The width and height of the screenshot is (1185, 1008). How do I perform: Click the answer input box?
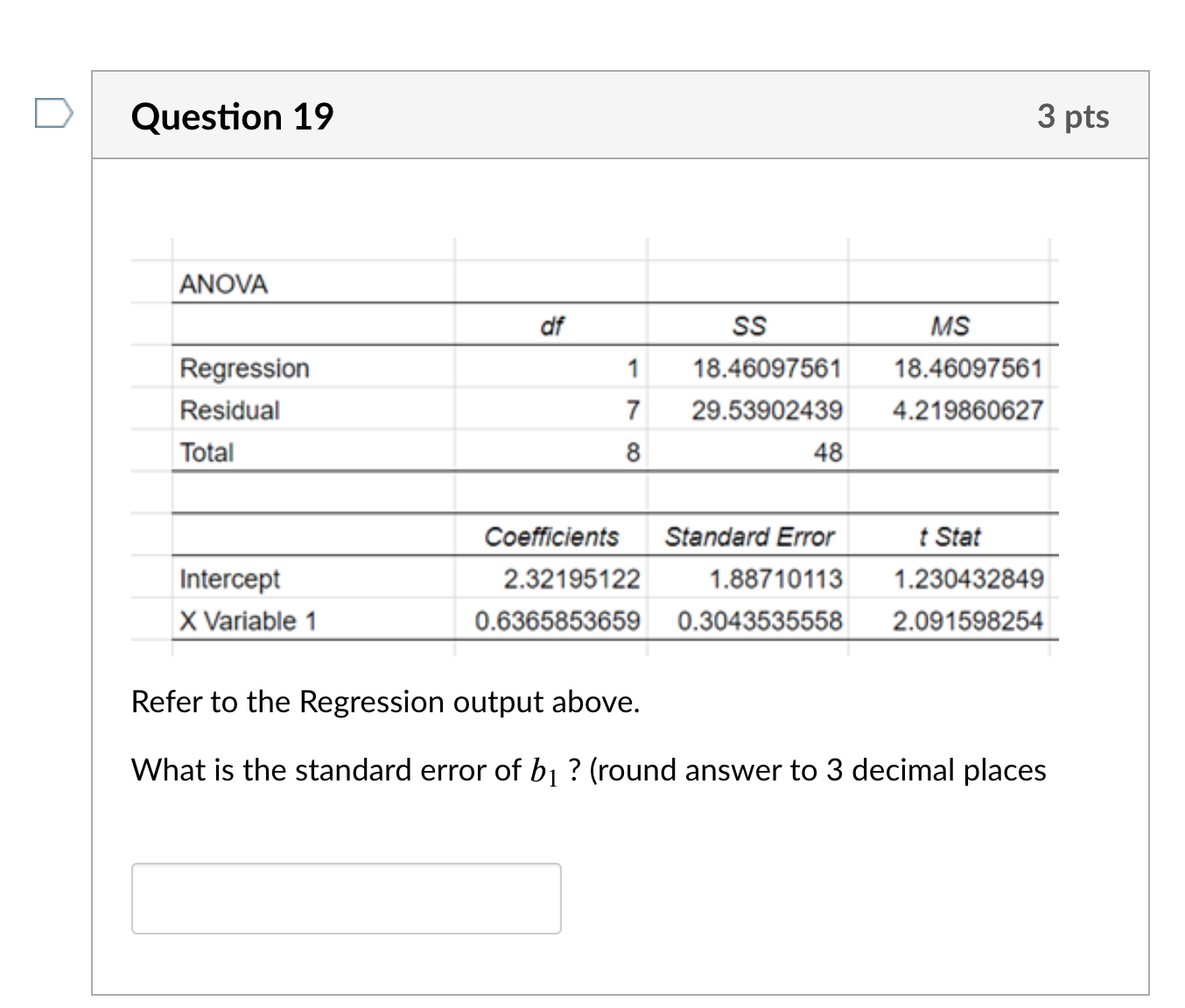[x=346, y=898]
